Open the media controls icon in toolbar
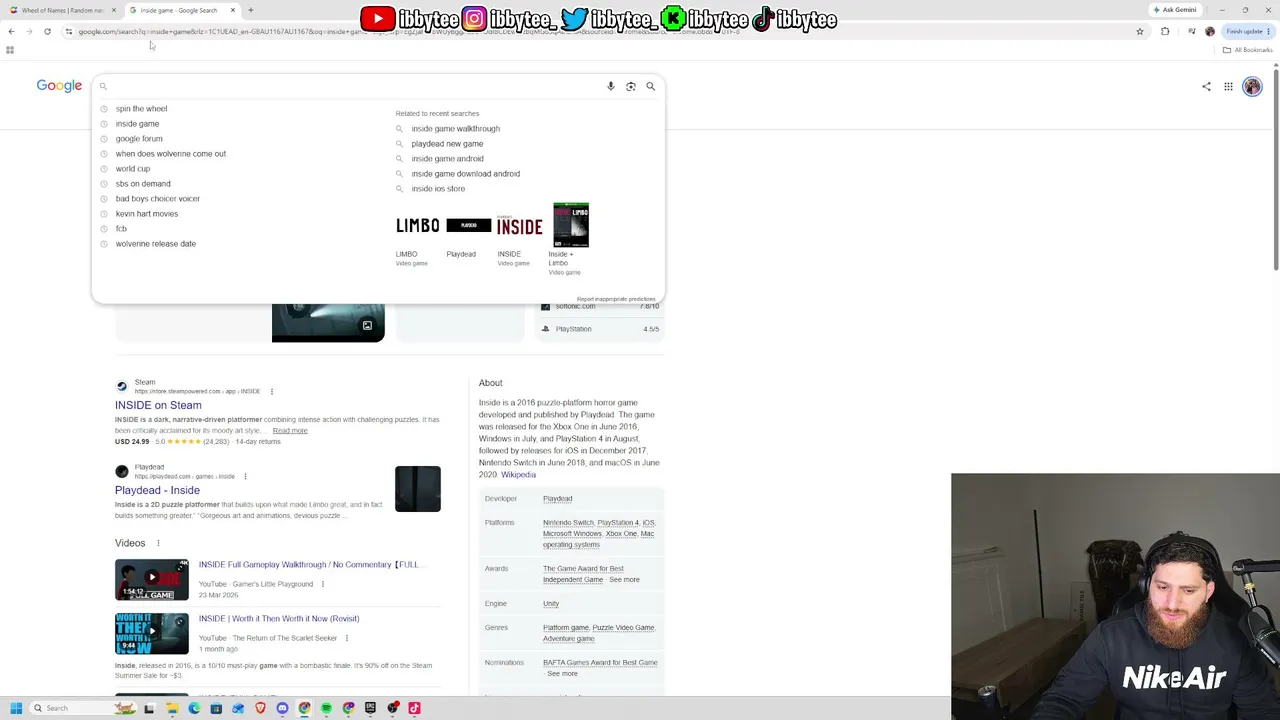The image size is (1280, 720). [1192, 31]
